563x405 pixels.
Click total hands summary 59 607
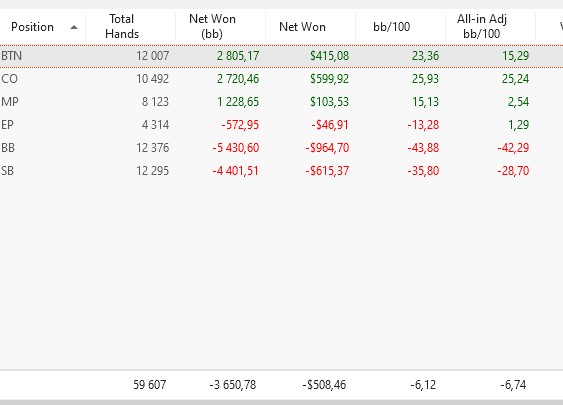[x=150, y=385]
